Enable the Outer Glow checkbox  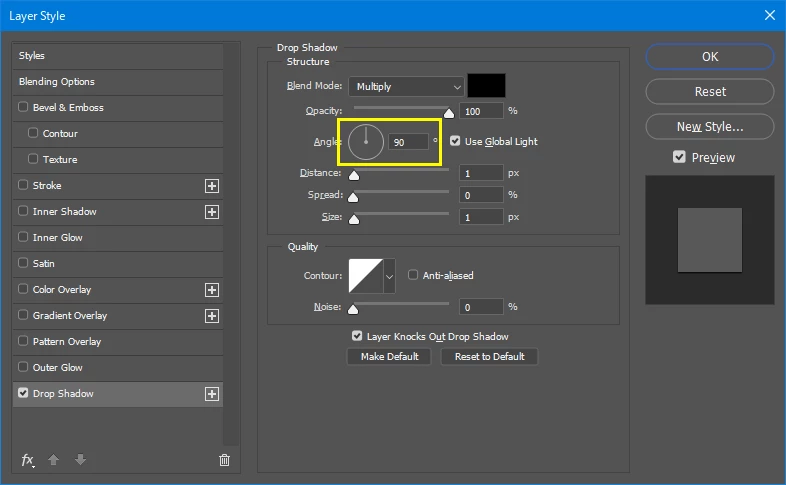23,367
